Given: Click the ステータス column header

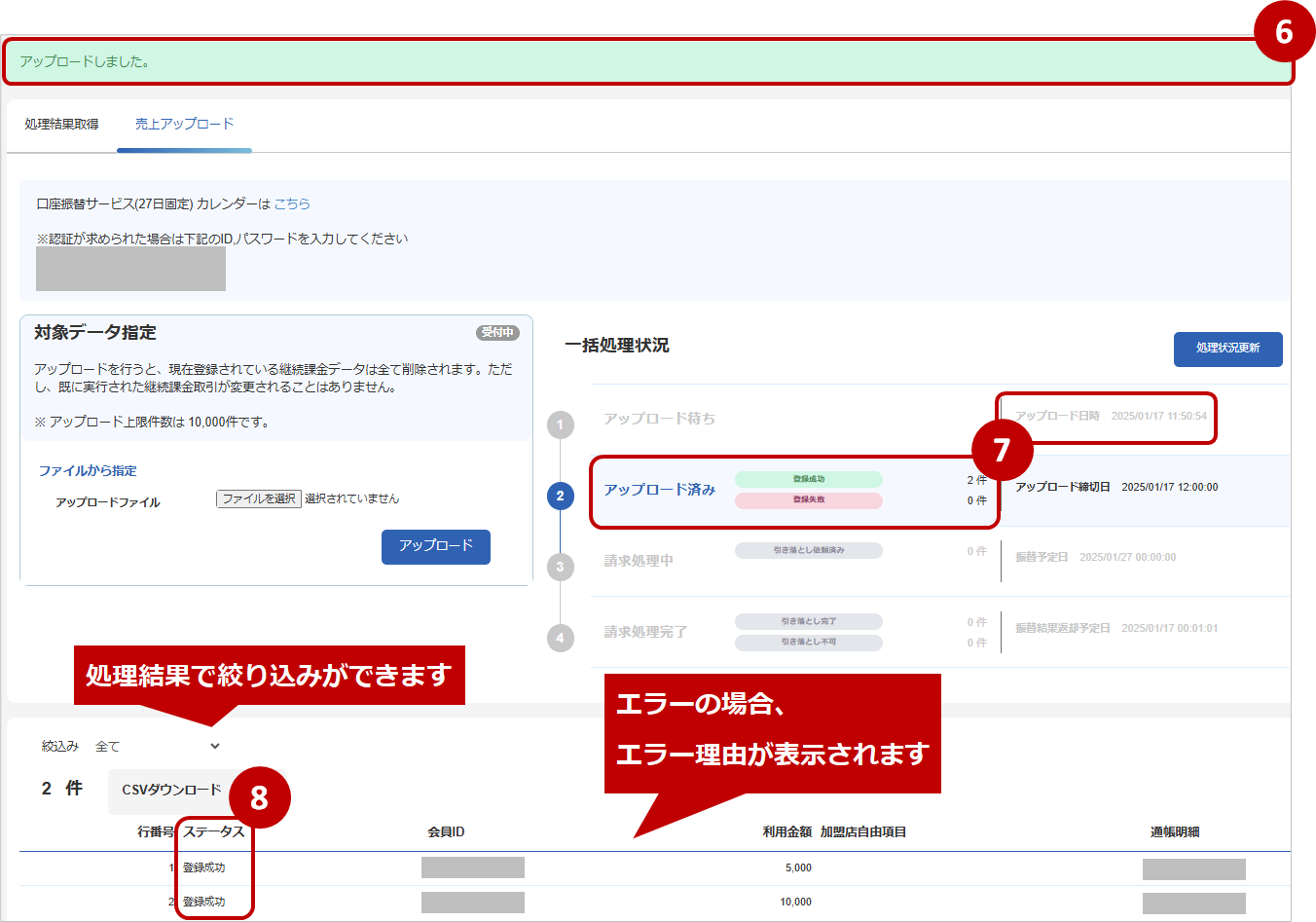Looking at the screenshot, I should coord(214,831).
